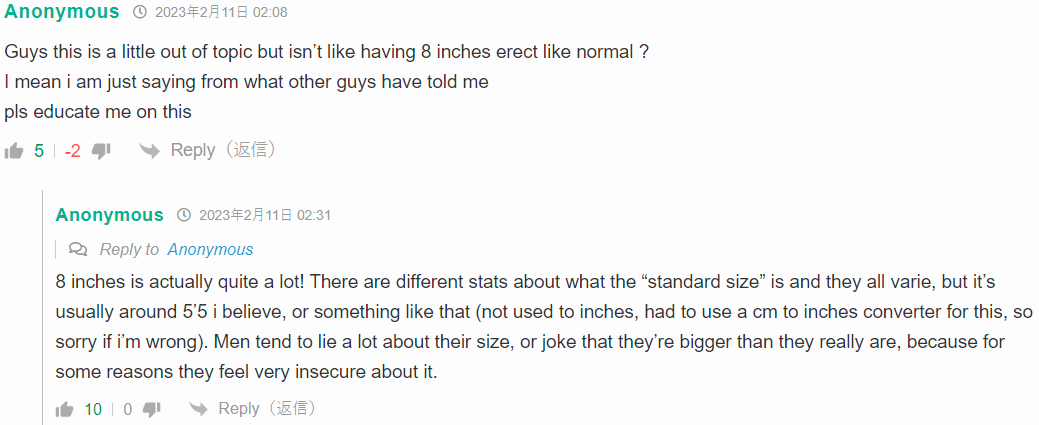1039x425 pixels.
Task: Click the 2023年2月11日 02:31 timestamp
Action: (265, 215)
